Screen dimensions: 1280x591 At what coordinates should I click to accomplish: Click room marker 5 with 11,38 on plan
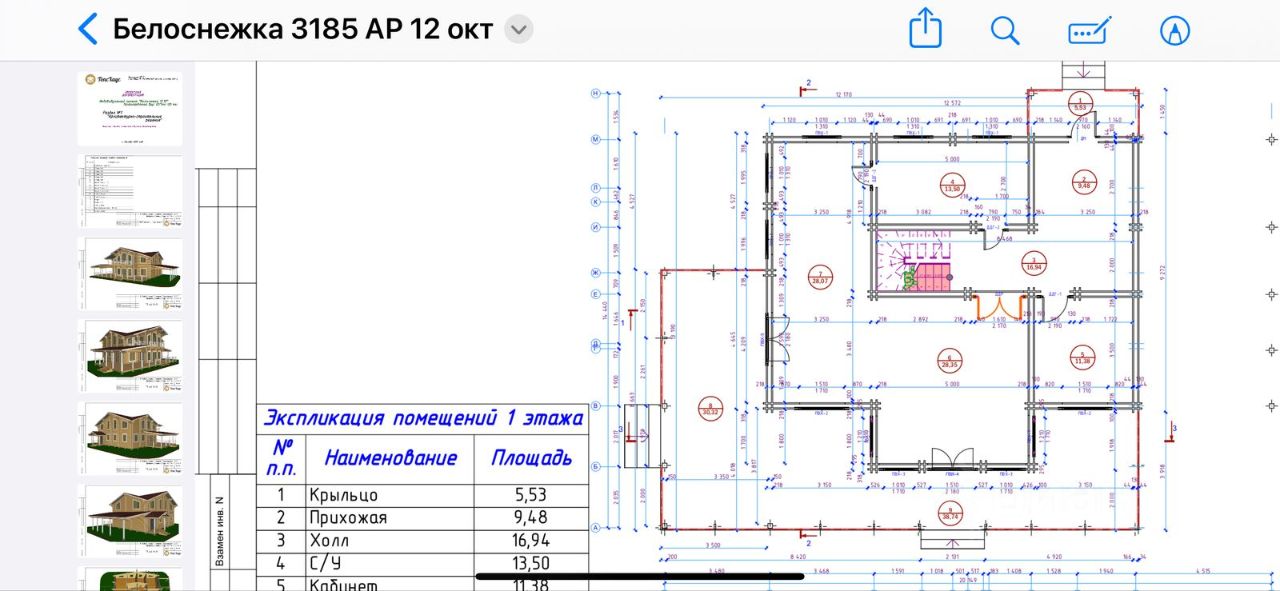(x=1082, y=359)
